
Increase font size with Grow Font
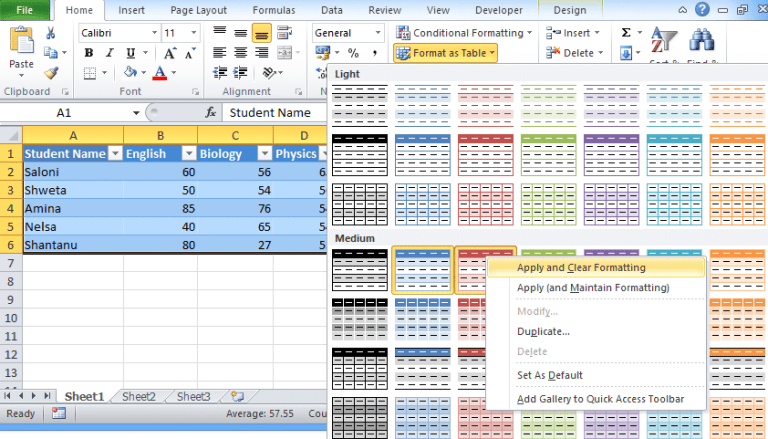pos(169,53)
